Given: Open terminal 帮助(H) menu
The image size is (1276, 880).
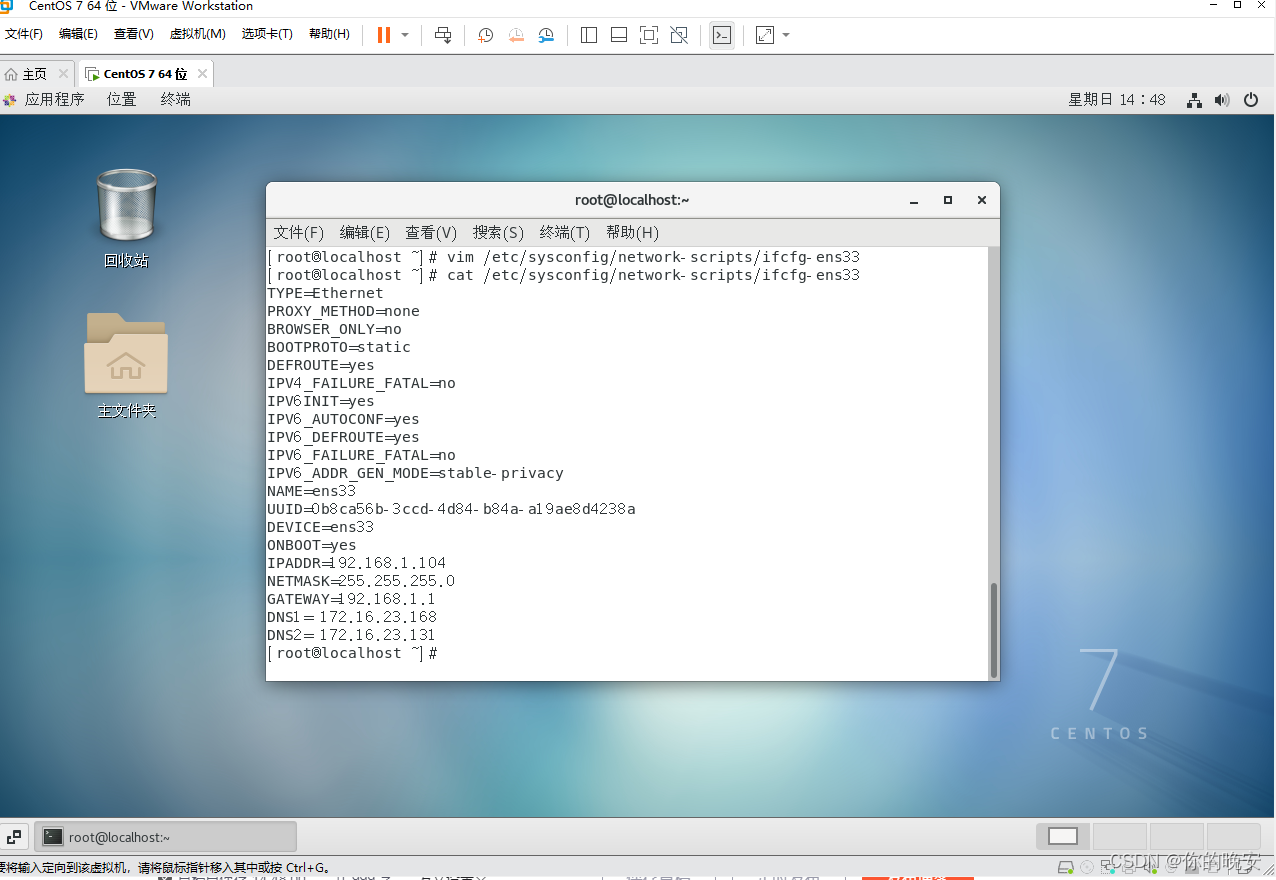Looking at the screenshot, I should pyautogui.click(x=632, y=232).
